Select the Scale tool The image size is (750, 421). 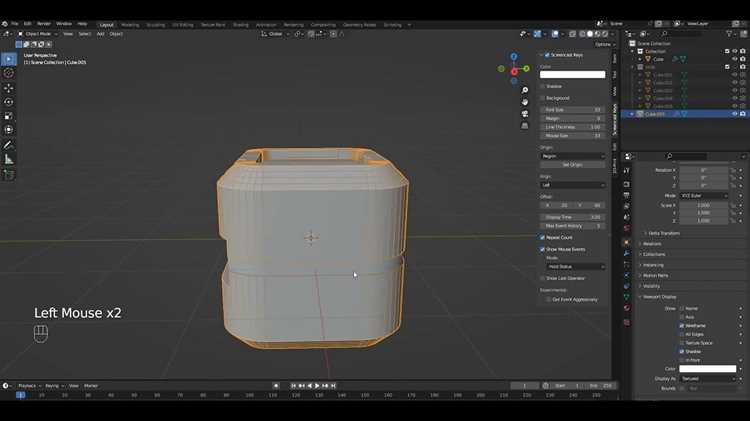pos(9,116)
